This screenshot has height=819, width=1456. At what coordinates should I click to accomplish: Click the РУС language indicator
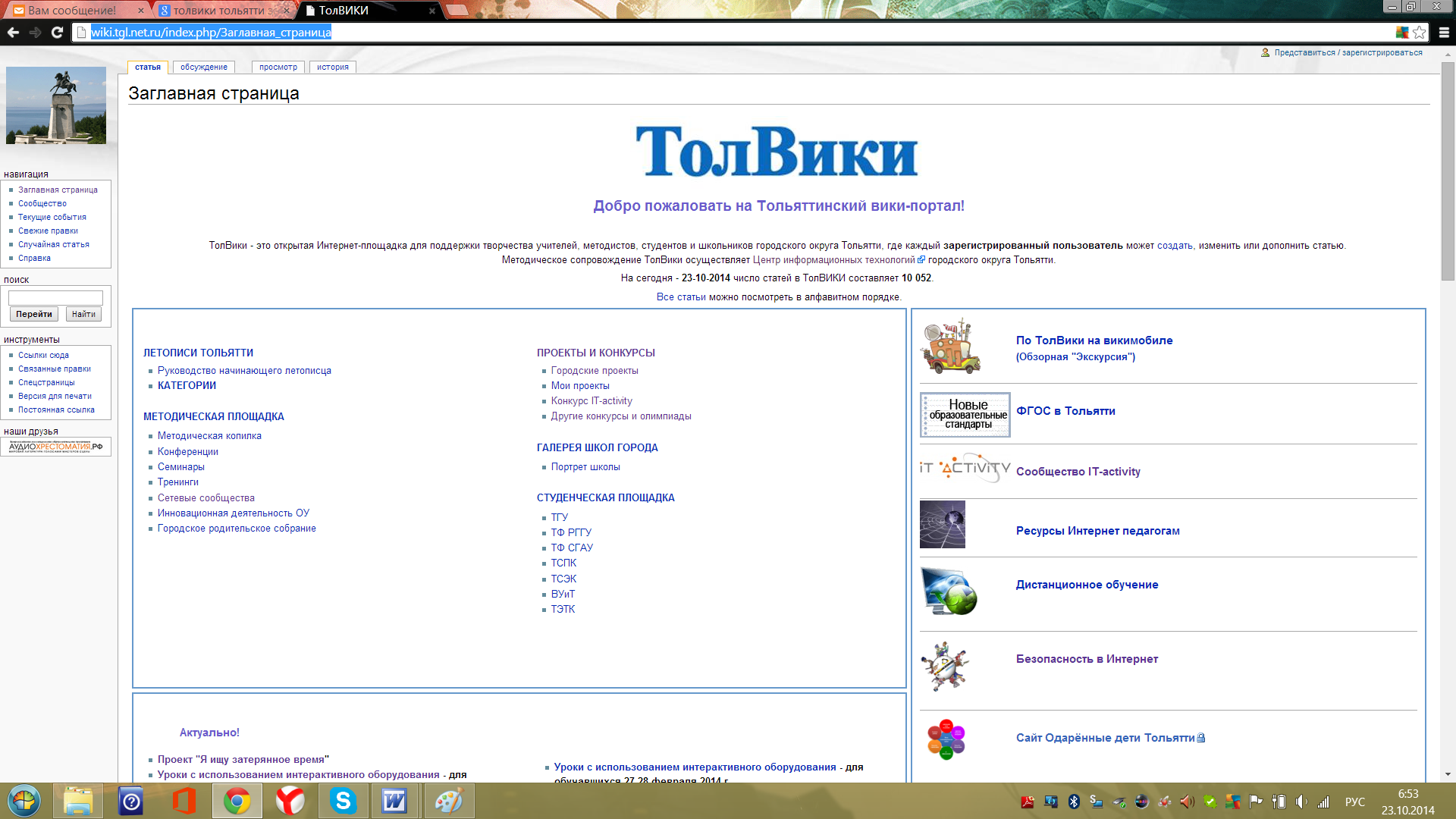[1354, 802]
